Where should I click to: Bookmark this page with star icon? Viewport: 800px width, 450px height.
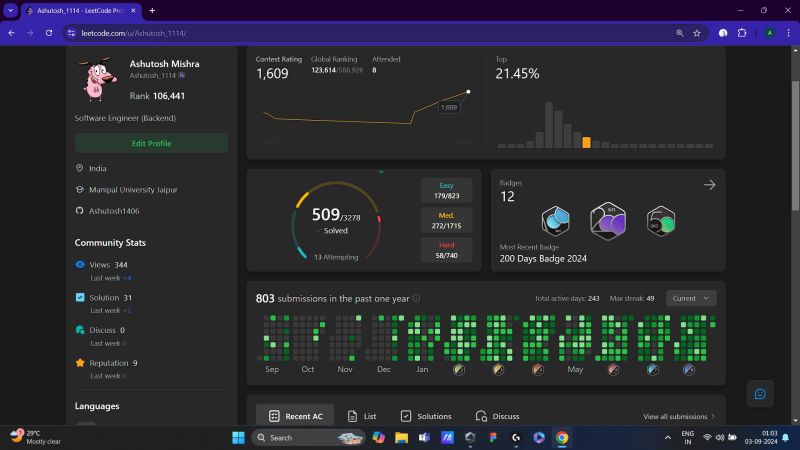pos(697,33)
